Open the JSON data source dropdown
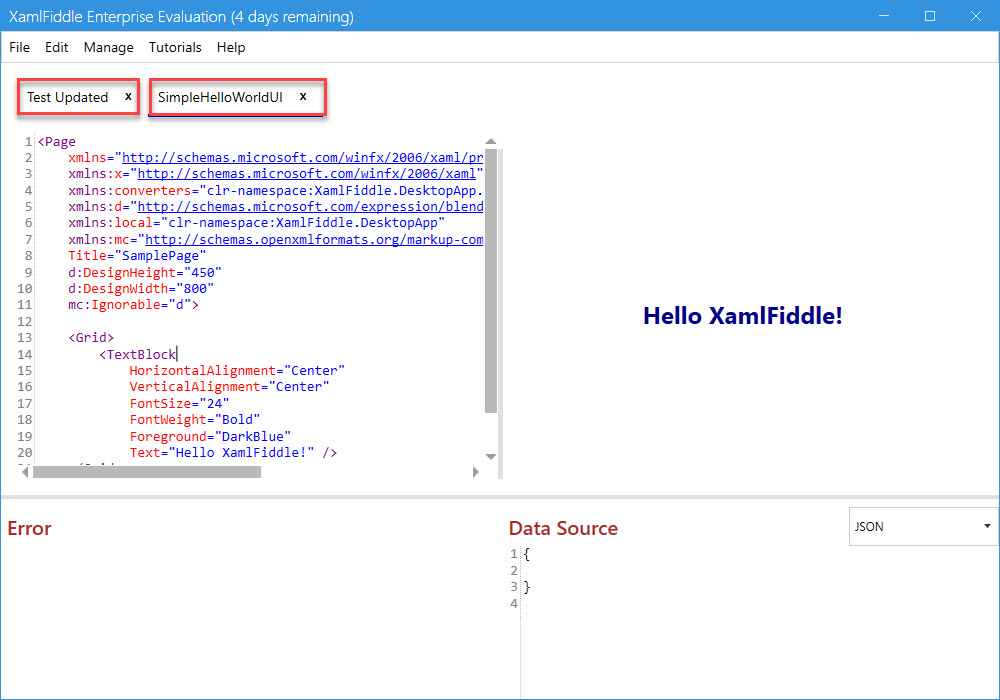 point(923,526)
